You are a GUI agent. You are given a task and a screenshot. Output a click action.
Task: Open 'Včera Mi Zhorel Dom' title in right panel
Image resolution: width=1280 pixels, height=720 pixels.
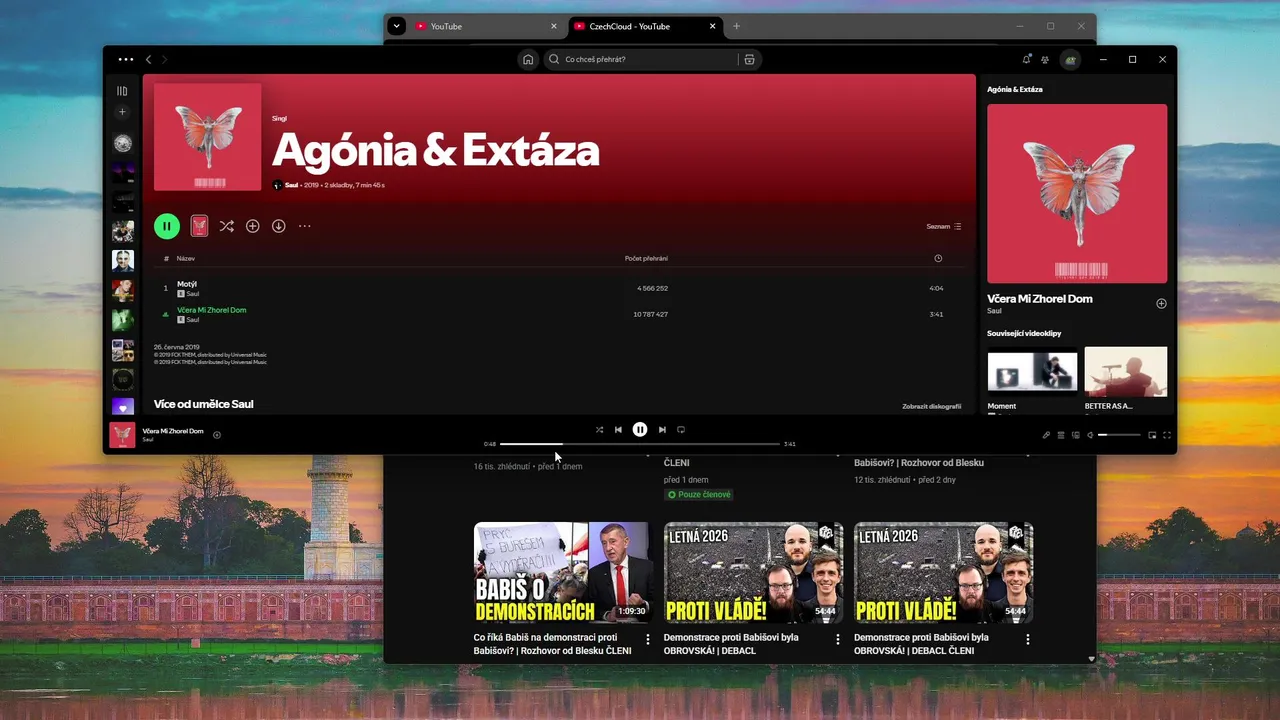(x=1040, y=298)
